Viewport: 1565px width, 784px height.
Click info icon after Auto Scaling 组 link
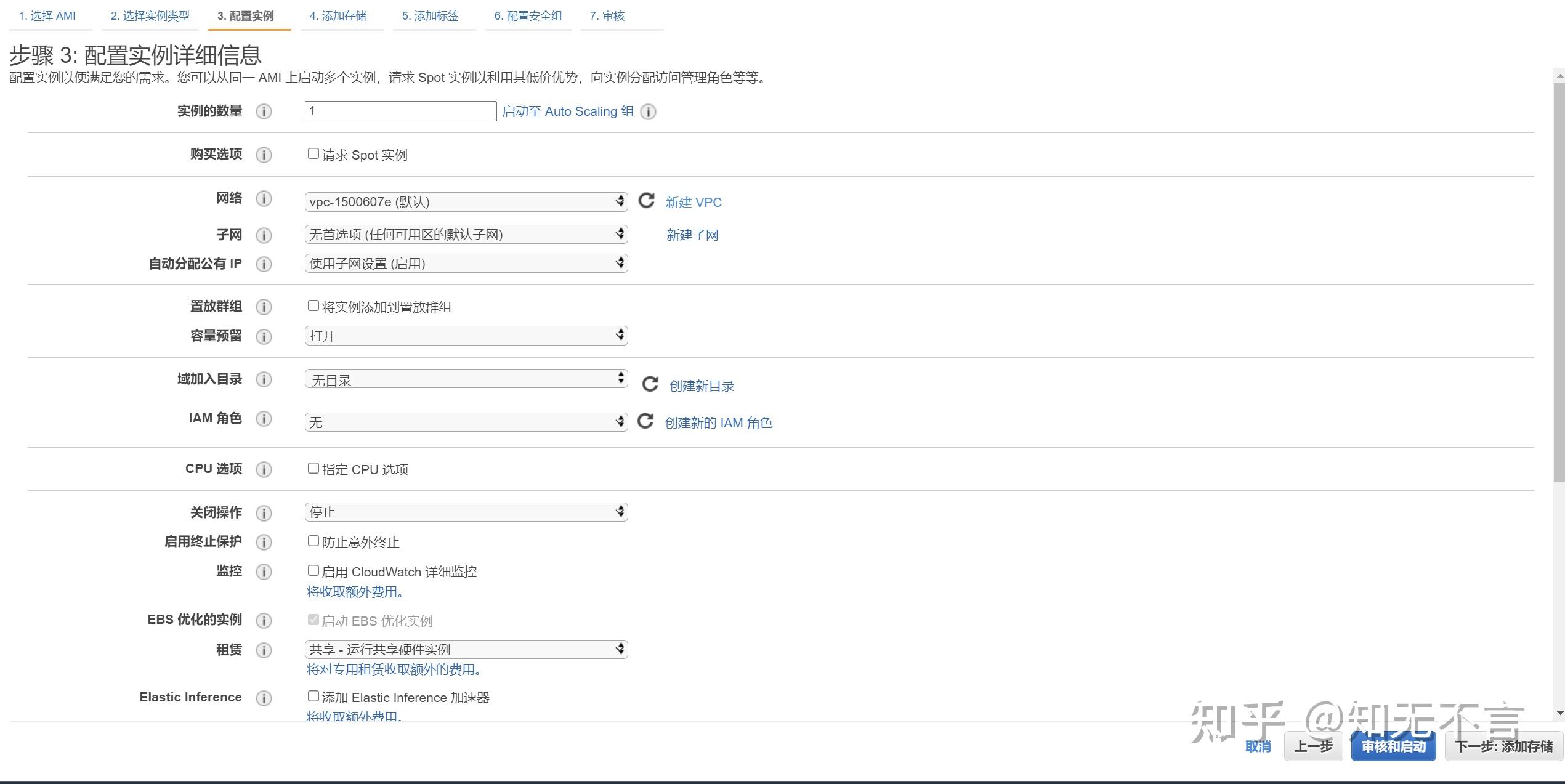648,111
